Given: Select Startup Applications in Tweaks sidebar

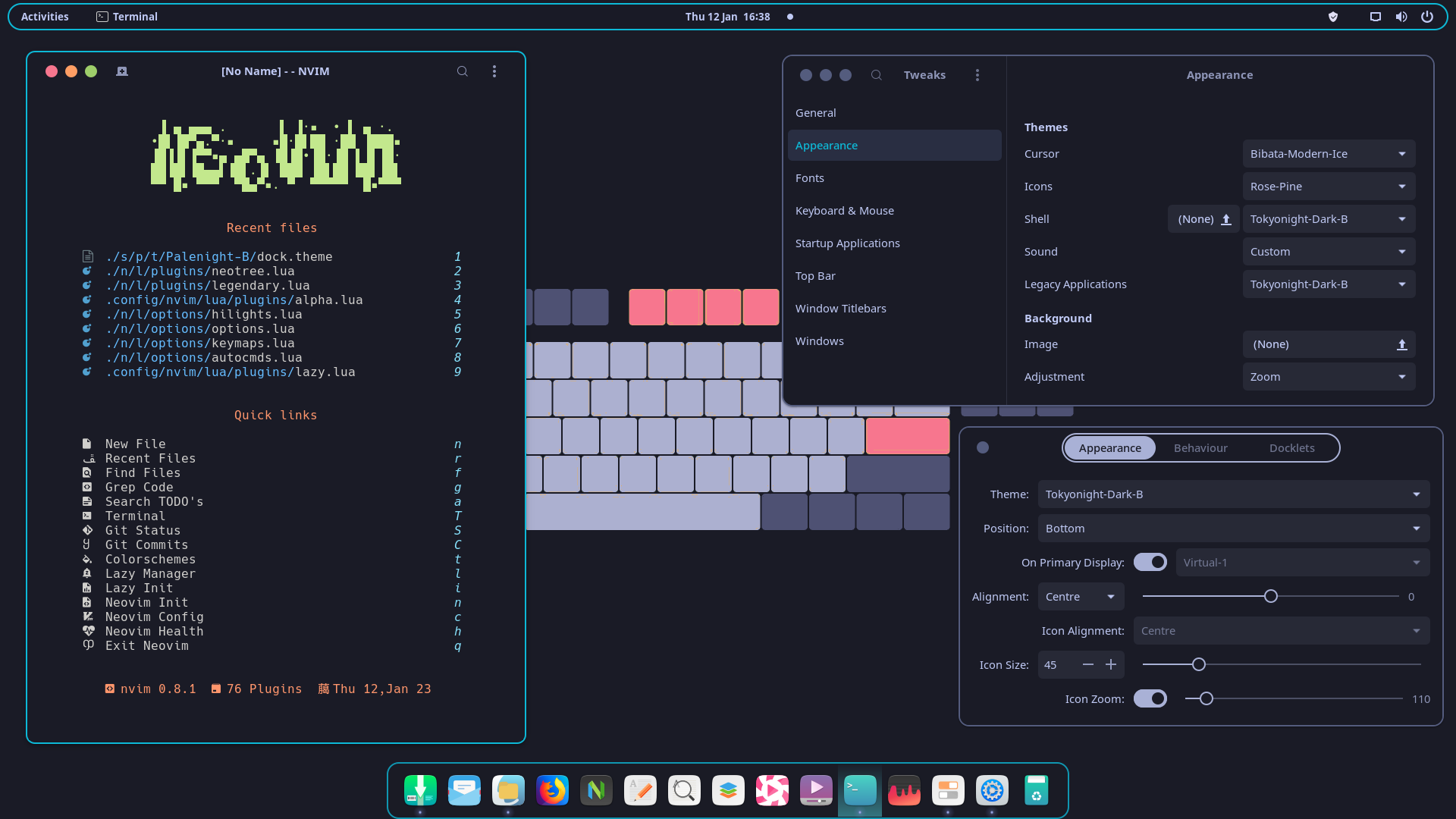Looking at the screenshot, I should (x=894, y=243).
